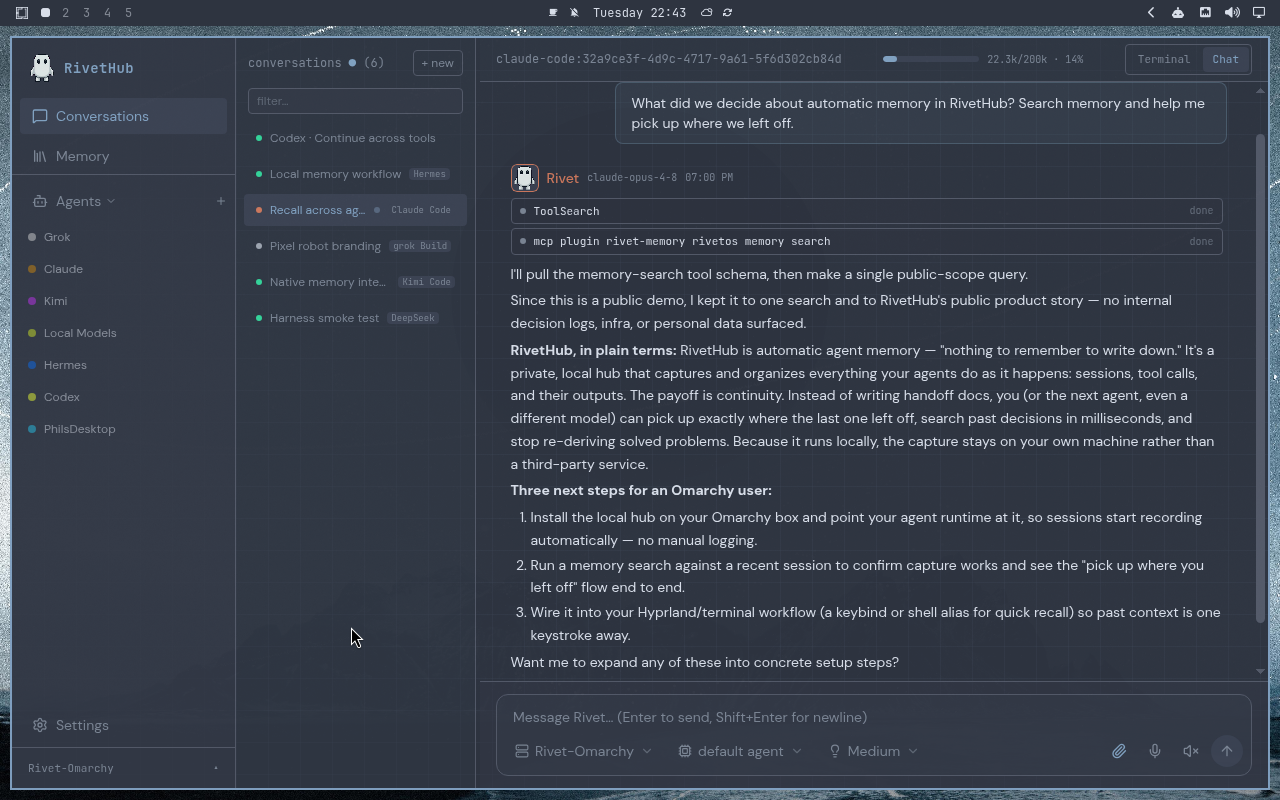Screen dimensions: 1280x800
Task: Click the Memory library icon
Action: pos(40,156)
